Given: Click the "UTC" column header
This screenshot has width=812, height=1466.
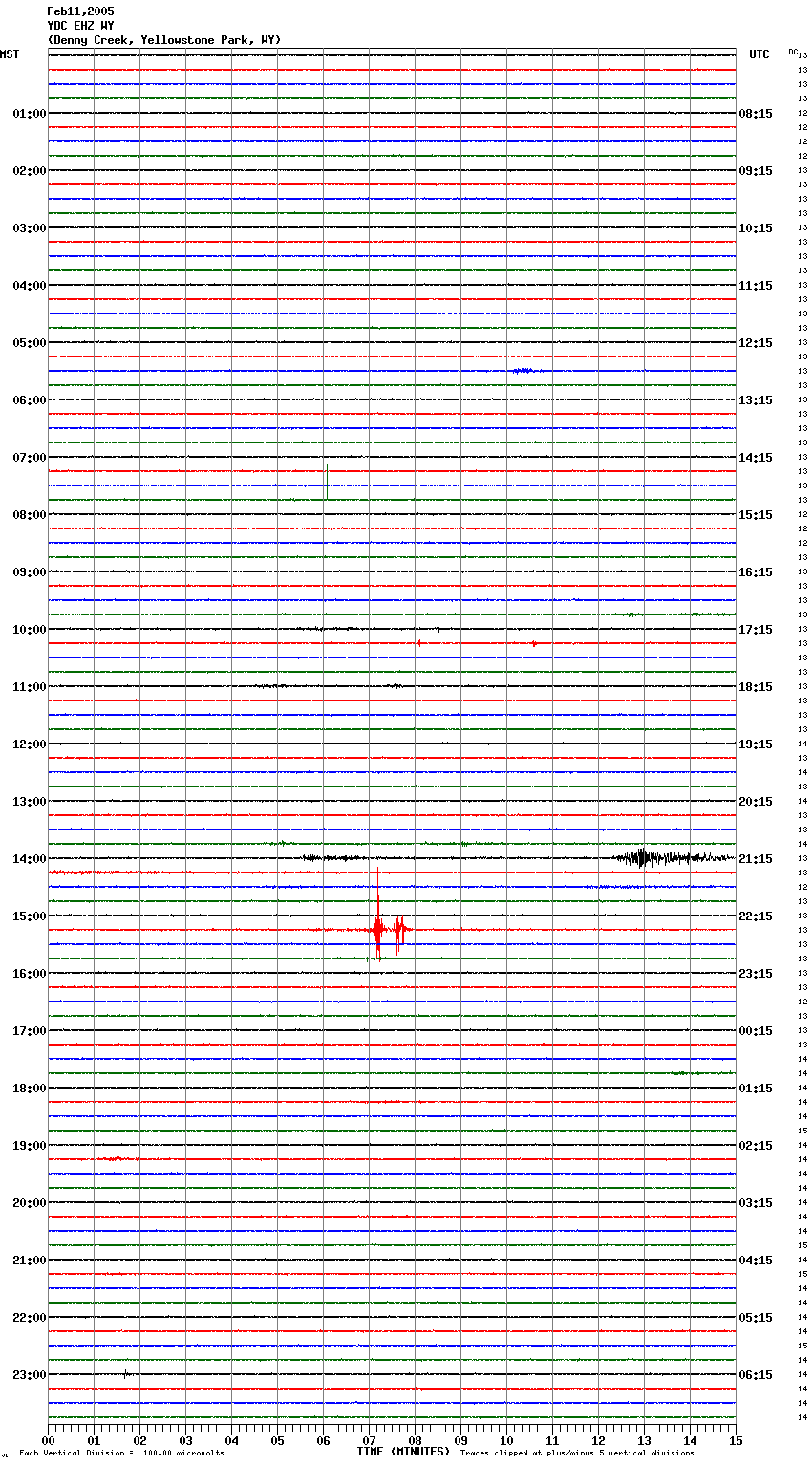Looking at the screenshot, I should coord(759,54).
